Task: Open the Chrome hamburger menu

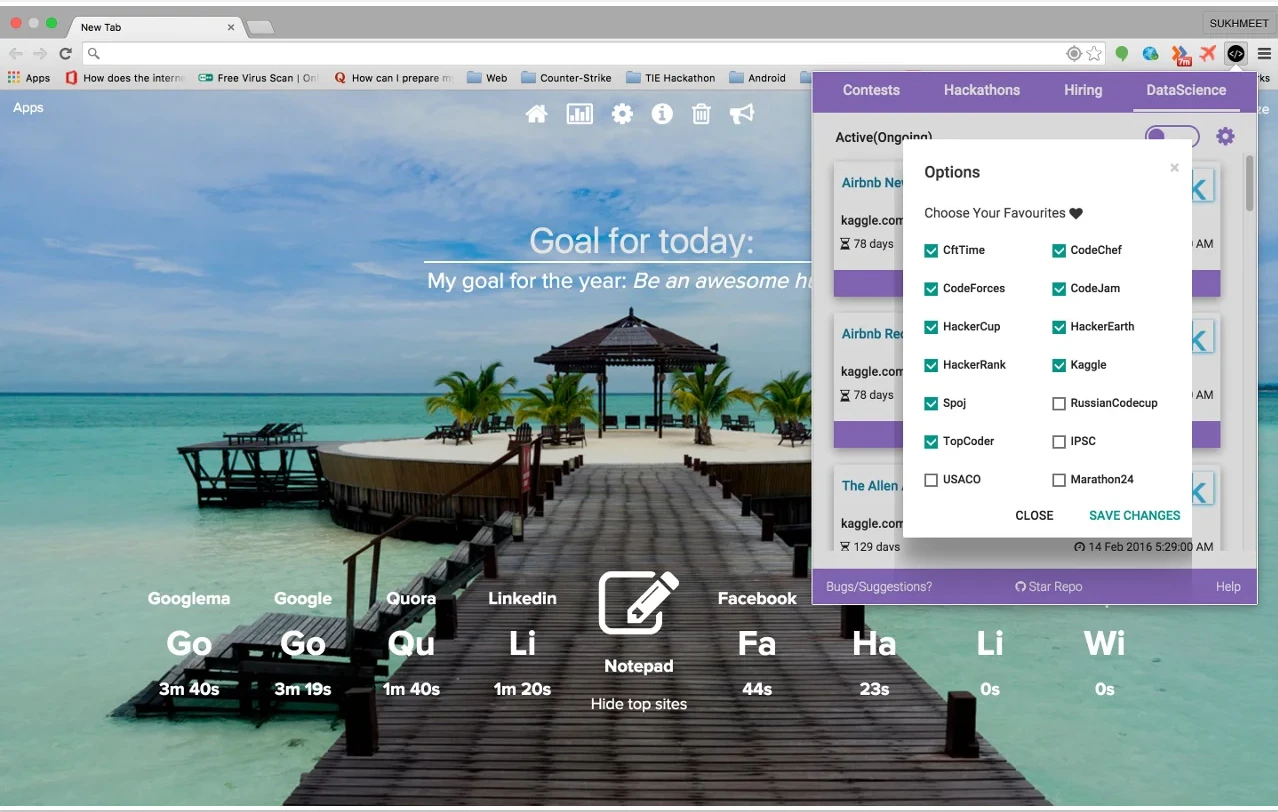Action: click(1264, 53)
